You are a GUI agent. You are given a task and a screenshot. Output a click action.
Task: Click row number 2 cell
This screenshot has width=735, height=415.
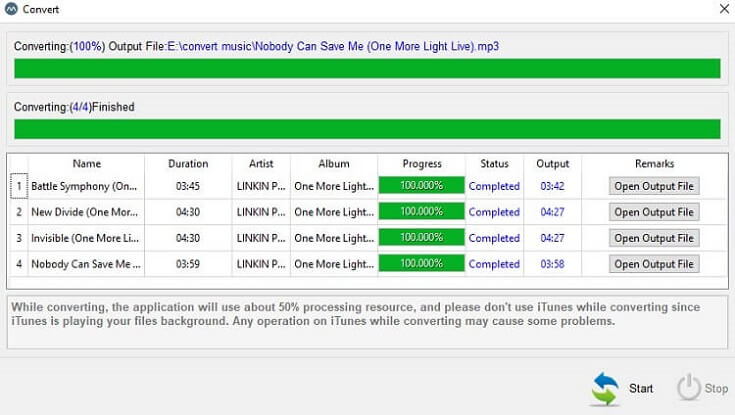click(x=19, y=212)
